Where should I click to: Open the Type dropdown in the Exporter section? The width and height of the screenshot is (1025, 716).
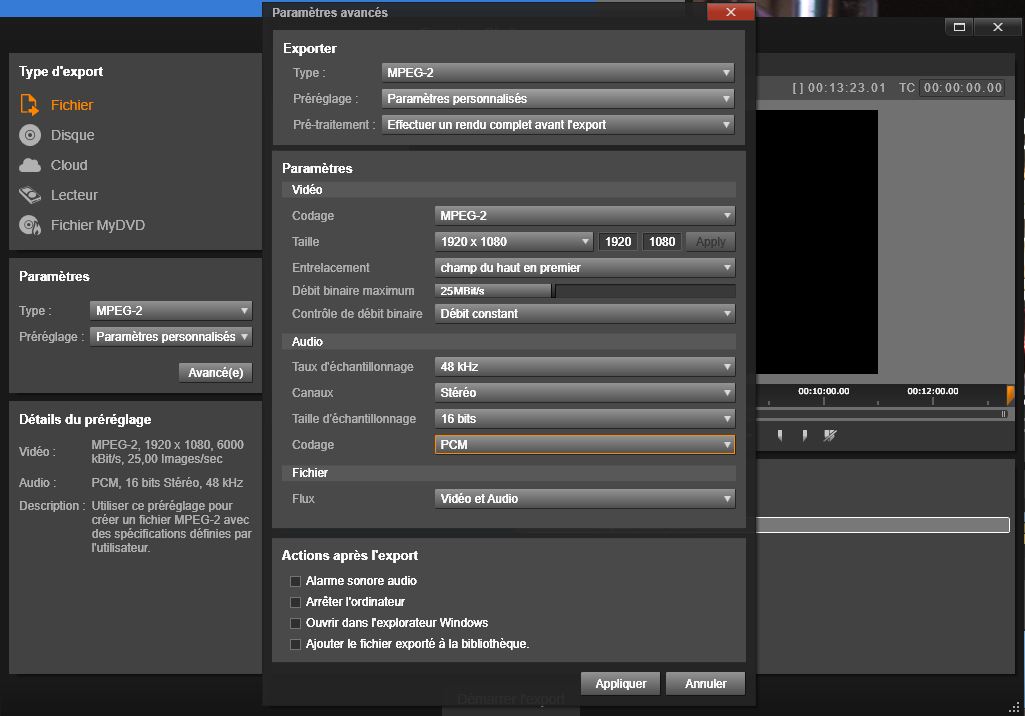point(558,73)
